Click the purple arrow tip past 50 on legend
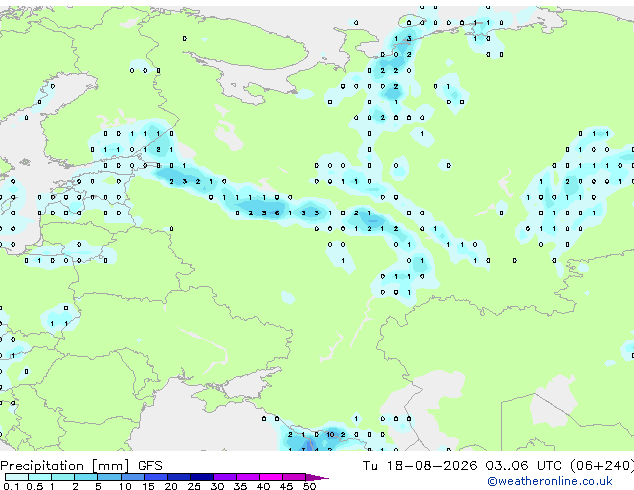Screen dimensions: 634x490 click(317, 477)
